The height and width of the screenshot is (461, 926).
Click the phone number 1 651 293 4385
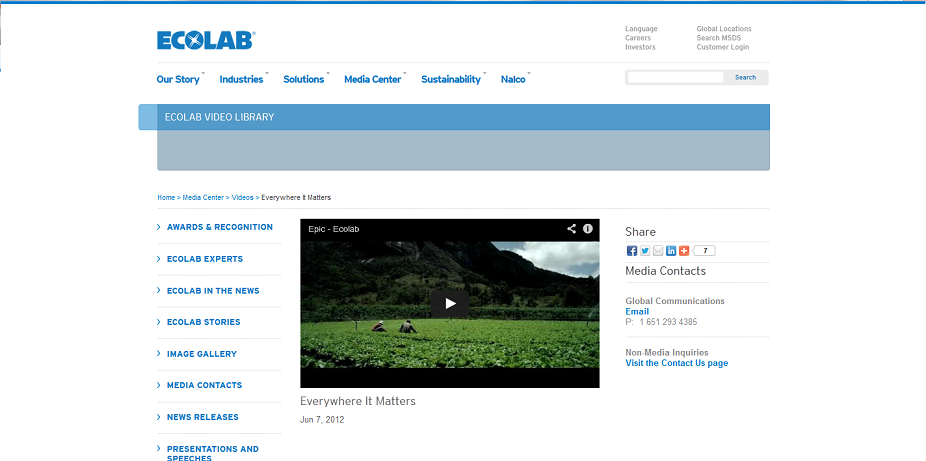pyautogui.click(x=668, y=322)
